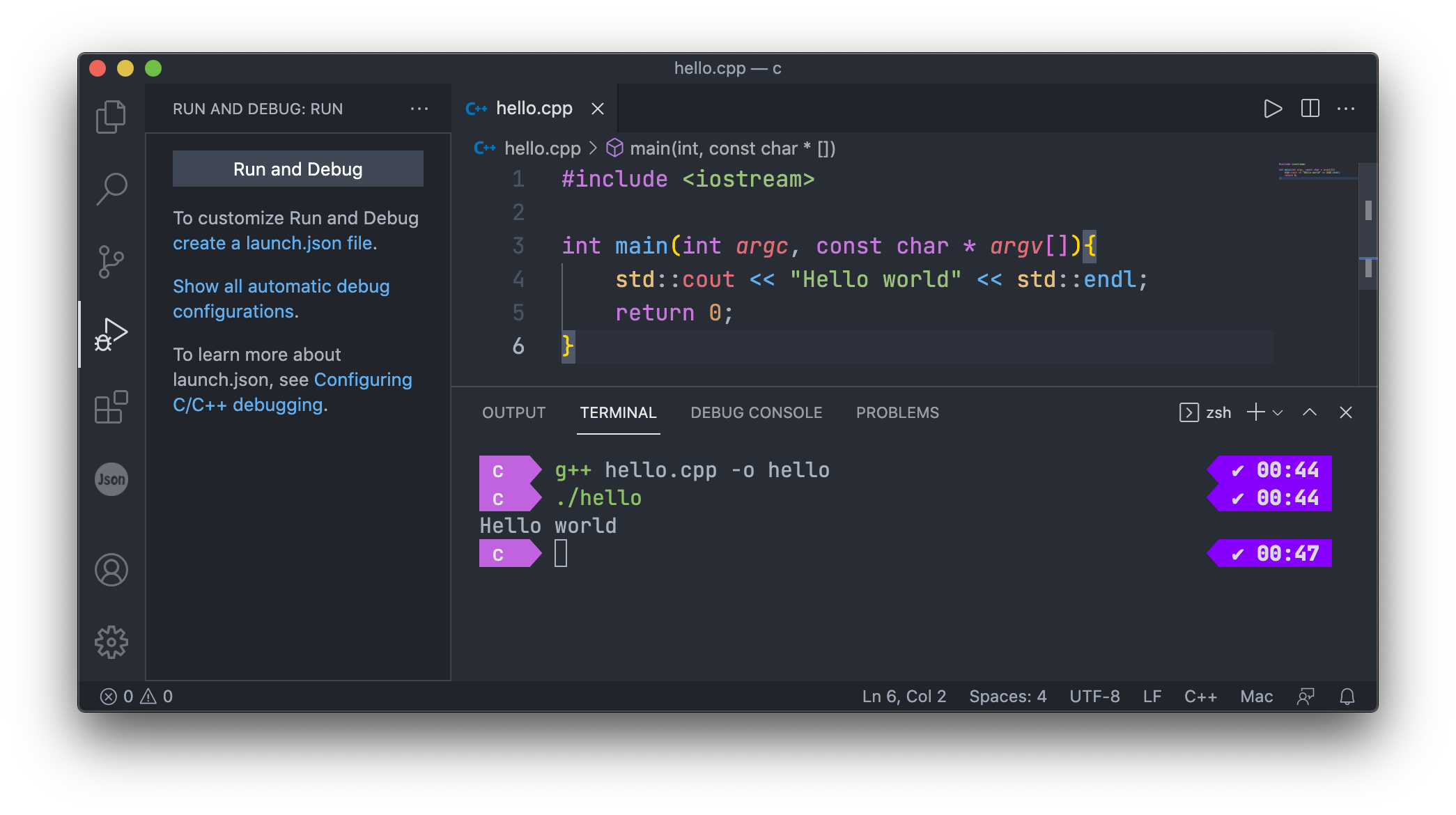This screenshot has width=1456, height=815.
Task: Switch to the OUTPUT tab
Action: click(513, 412)
